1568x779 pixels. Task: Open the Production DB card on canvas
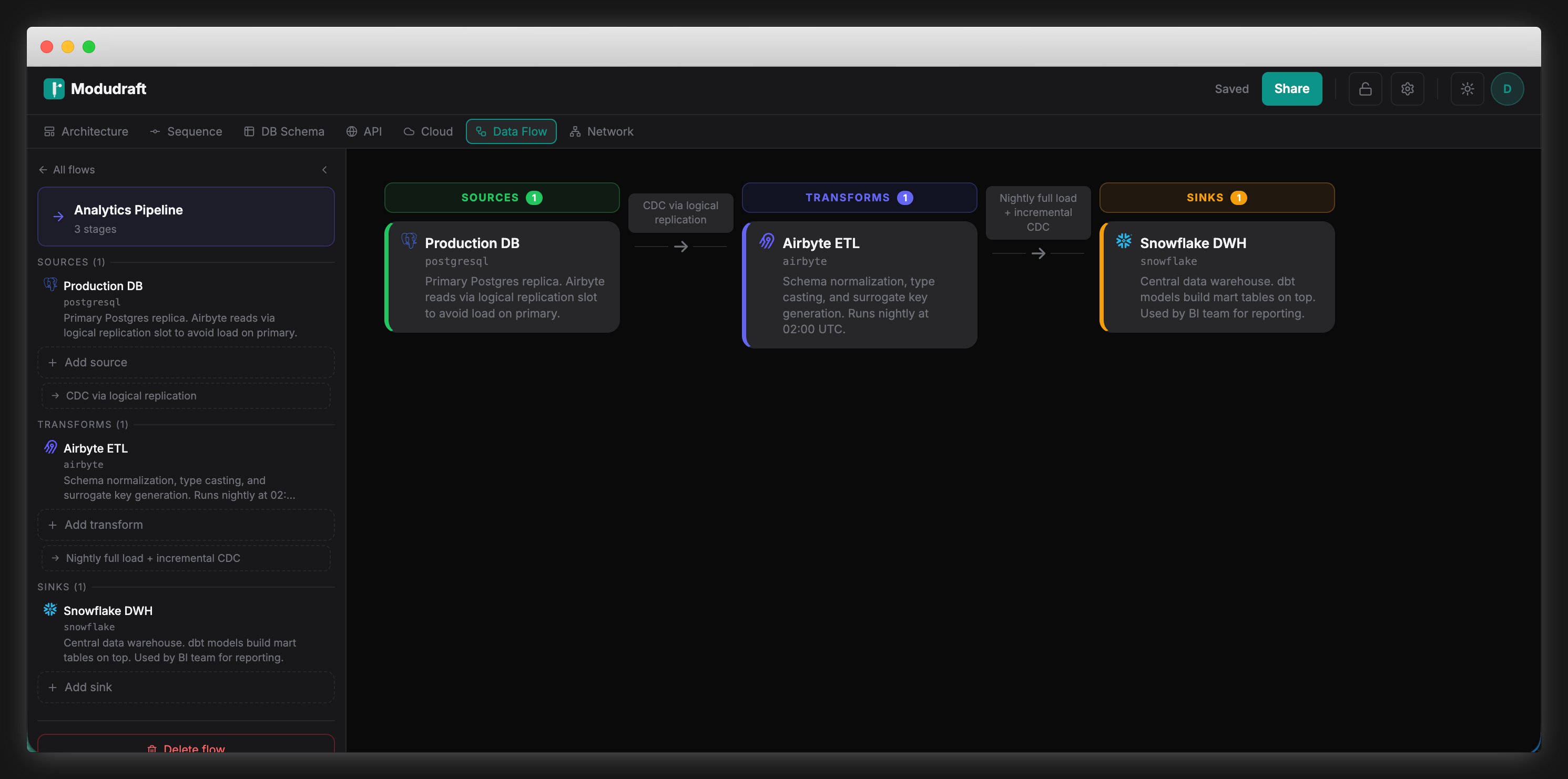[x=502, y=277]
